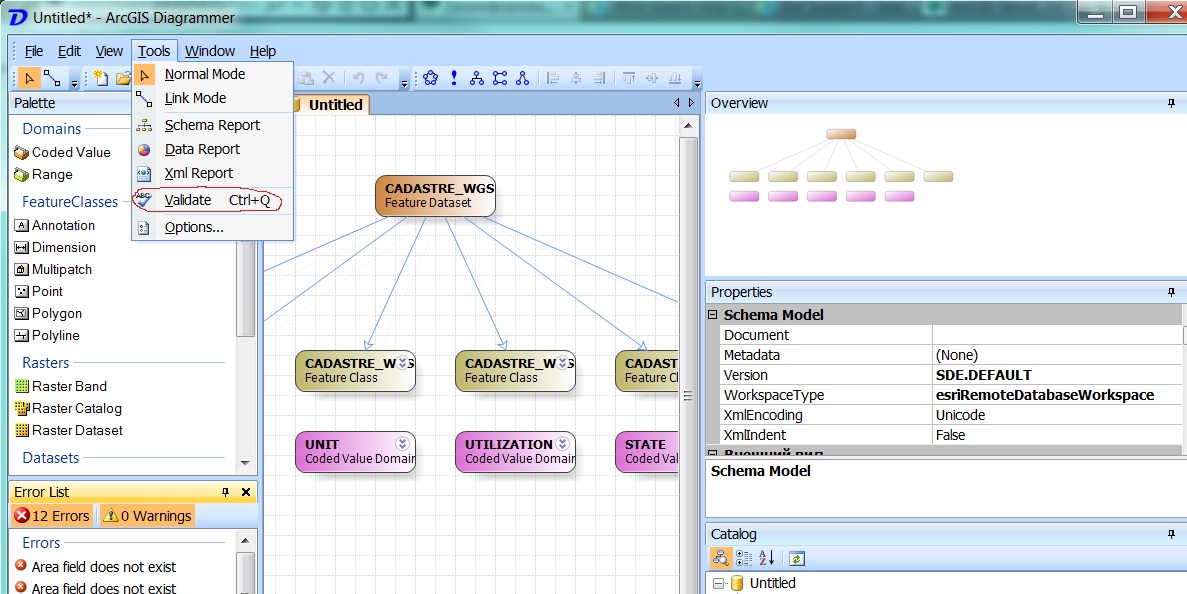Pin the Catalog panel
1187x594 pixels.
tap(1171, 534)
